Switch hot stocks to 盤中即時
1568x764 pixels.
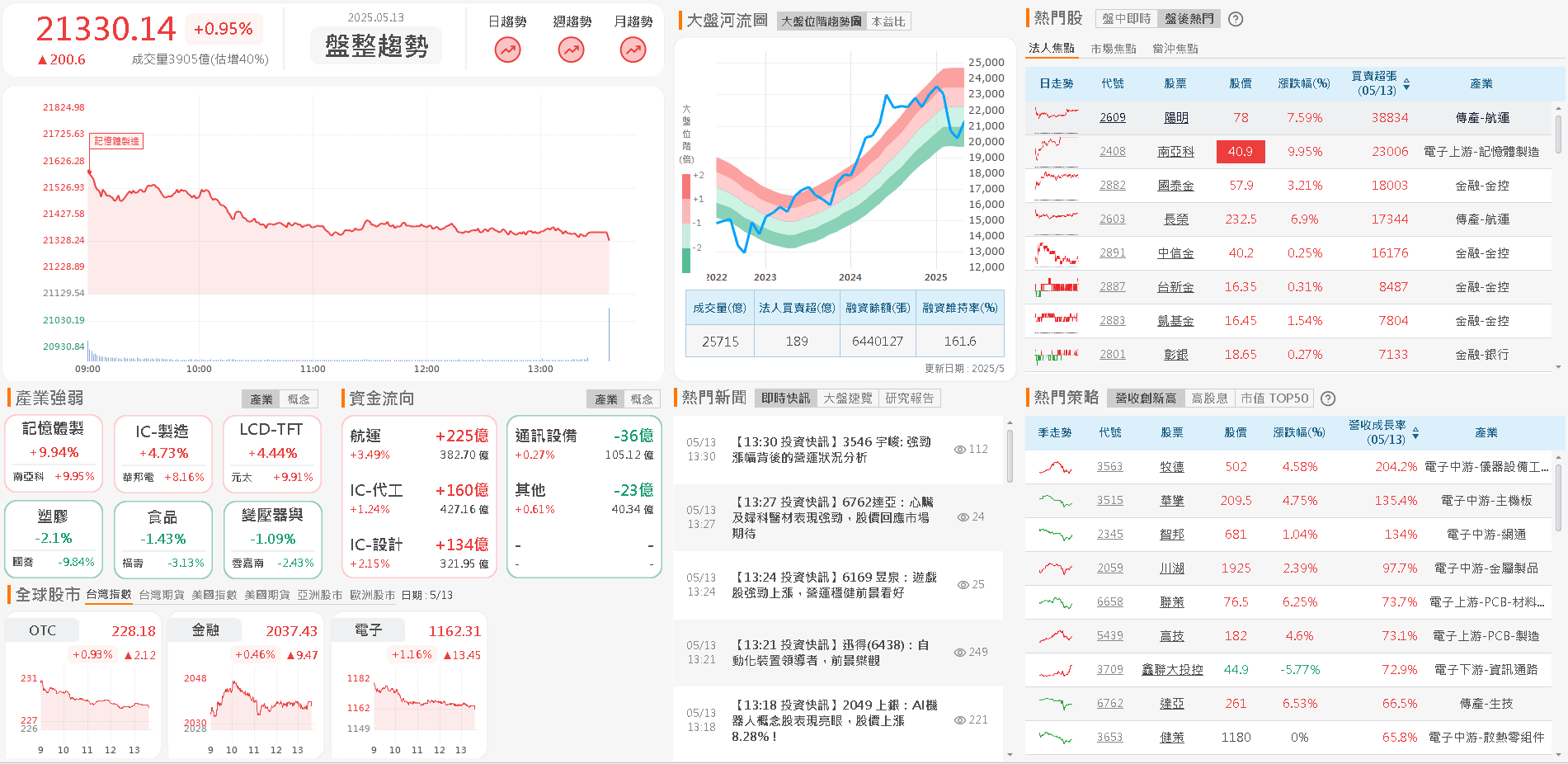pyautogui.click(x=1126, y=19)
